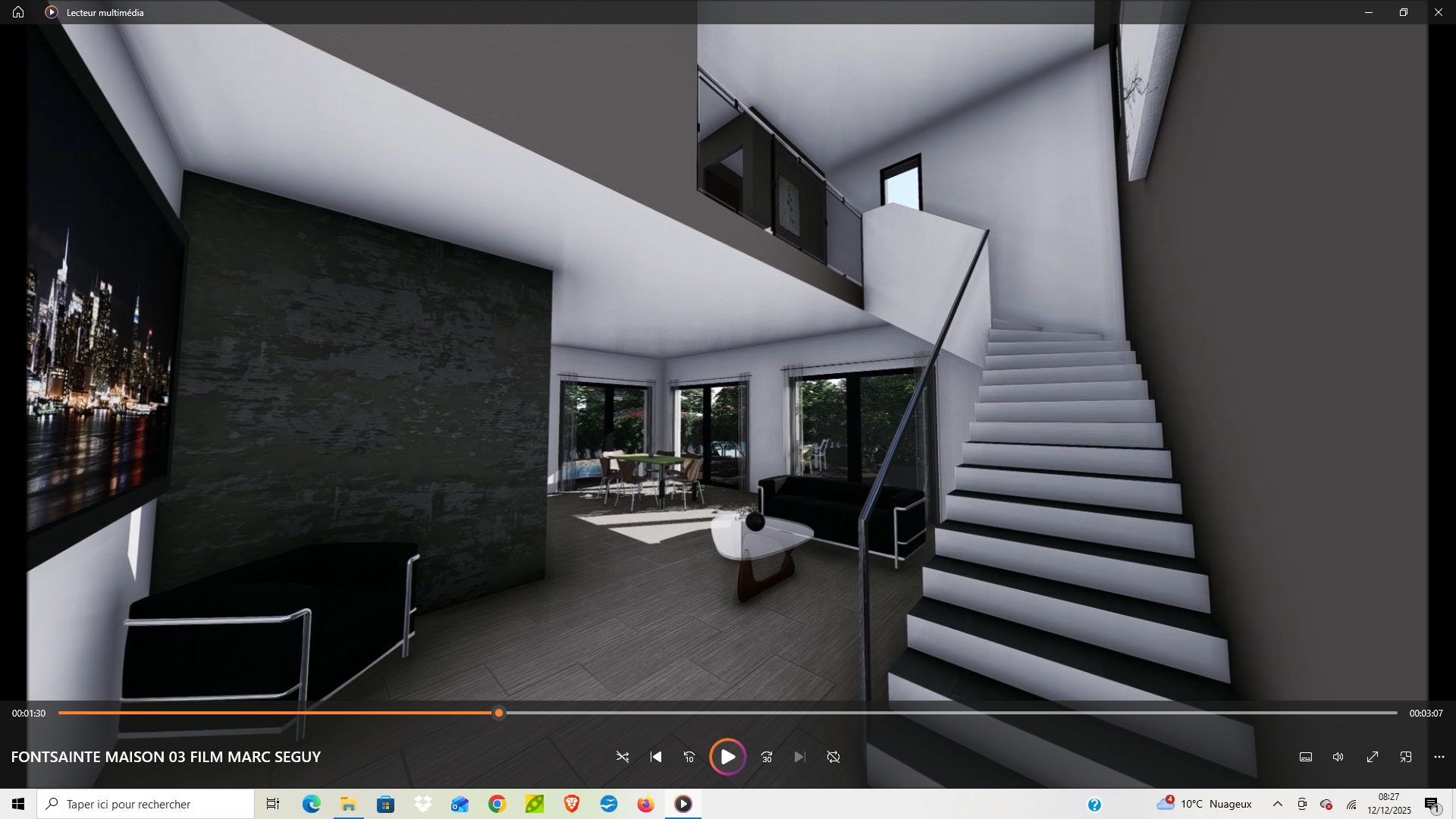Viewport: 1456px width, 819px height.
Task: Open the weather widget 10°C Nuageux
Action: pos(1204,804)
